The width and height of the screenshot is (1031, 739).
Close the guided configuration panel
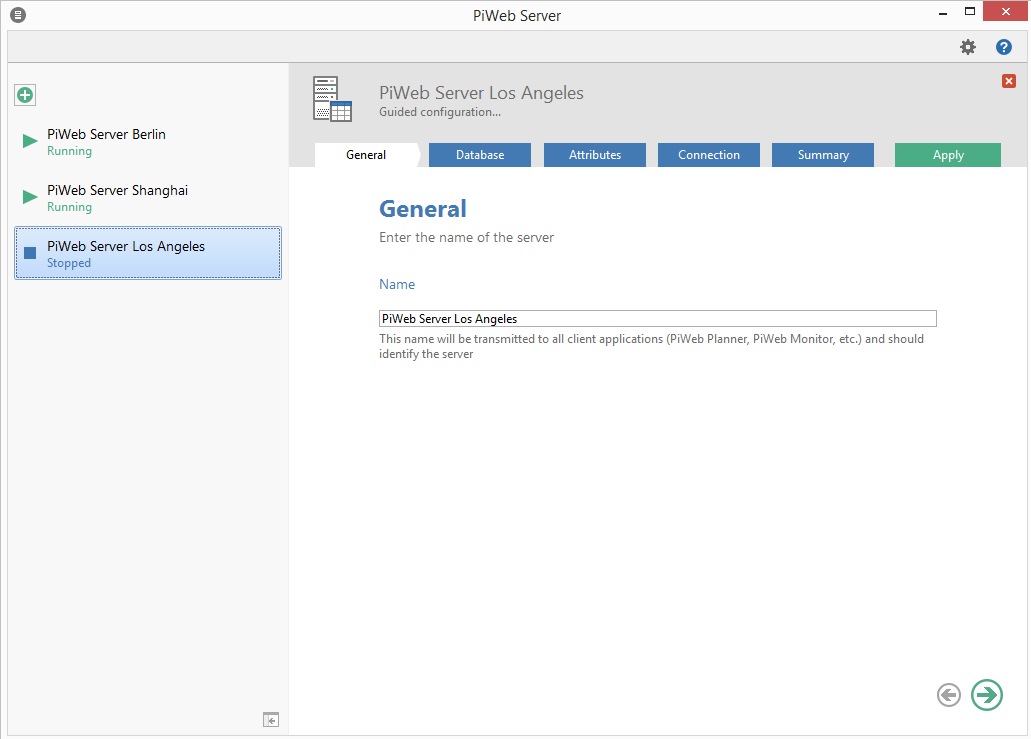click(x=1009, y=81)
